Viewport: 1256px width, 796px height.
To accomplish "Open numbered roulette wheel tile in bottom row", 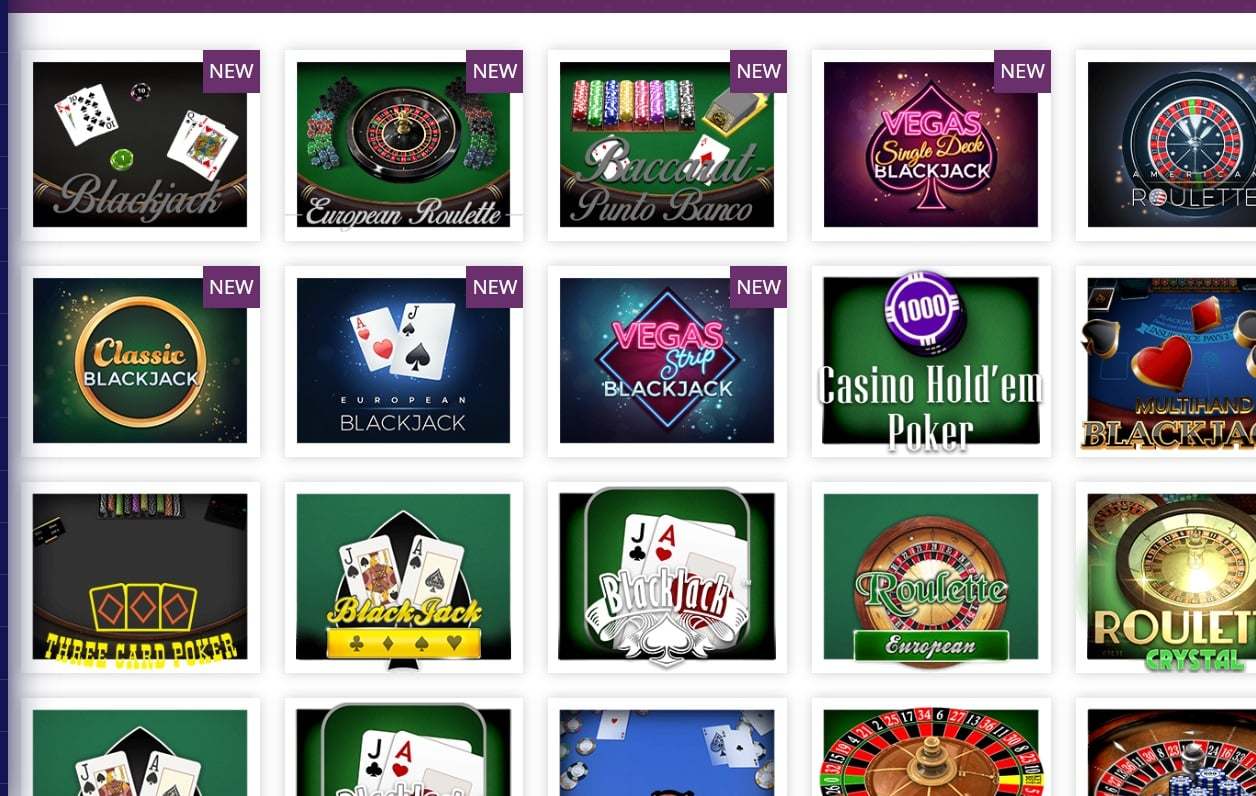I will (931, 752).
